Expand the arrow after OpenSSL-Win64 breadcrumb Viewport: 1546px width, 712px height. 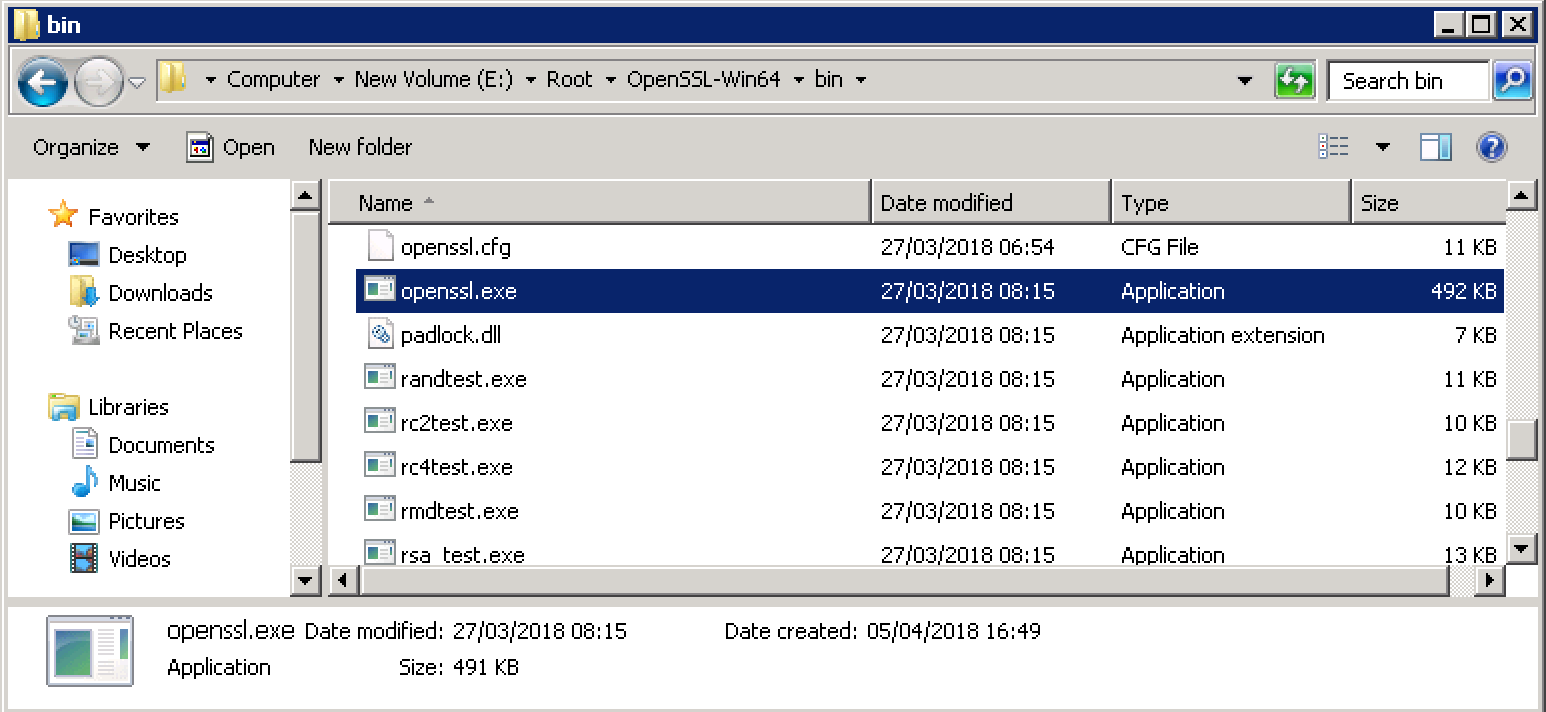pos(798,80)
